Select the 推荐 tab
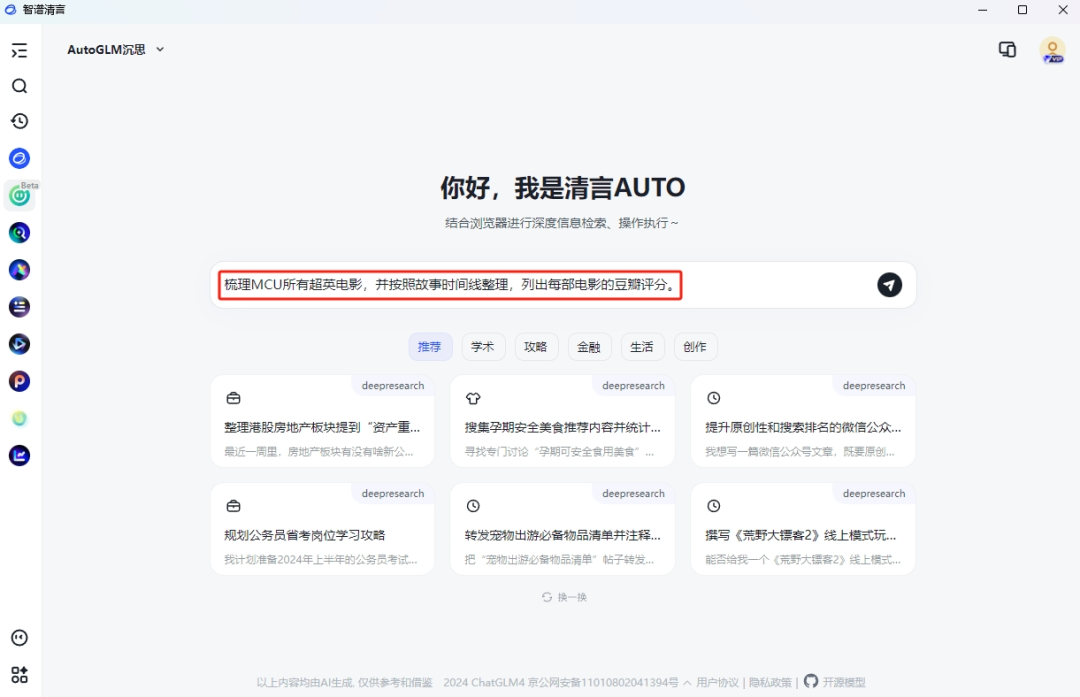 (x=430, y=346)
